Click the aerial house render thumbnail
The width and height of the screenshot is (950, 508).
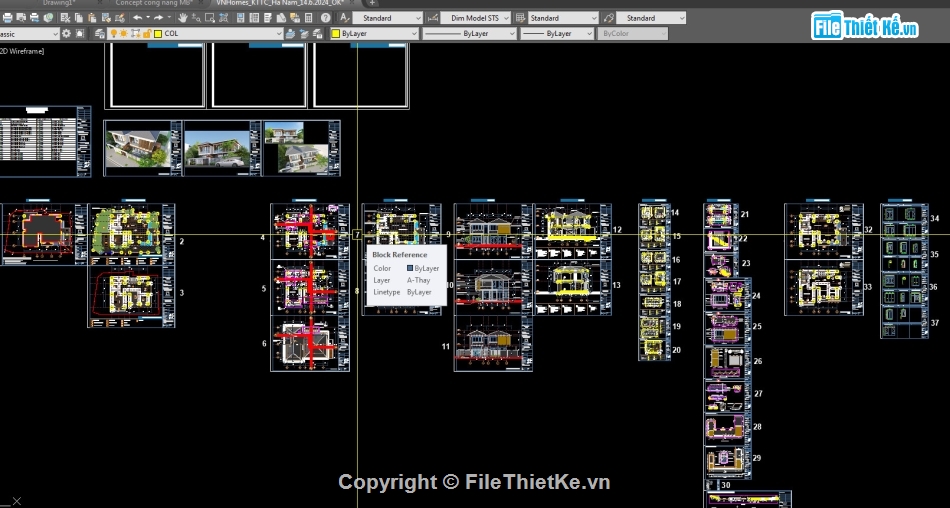coord(142,149)
